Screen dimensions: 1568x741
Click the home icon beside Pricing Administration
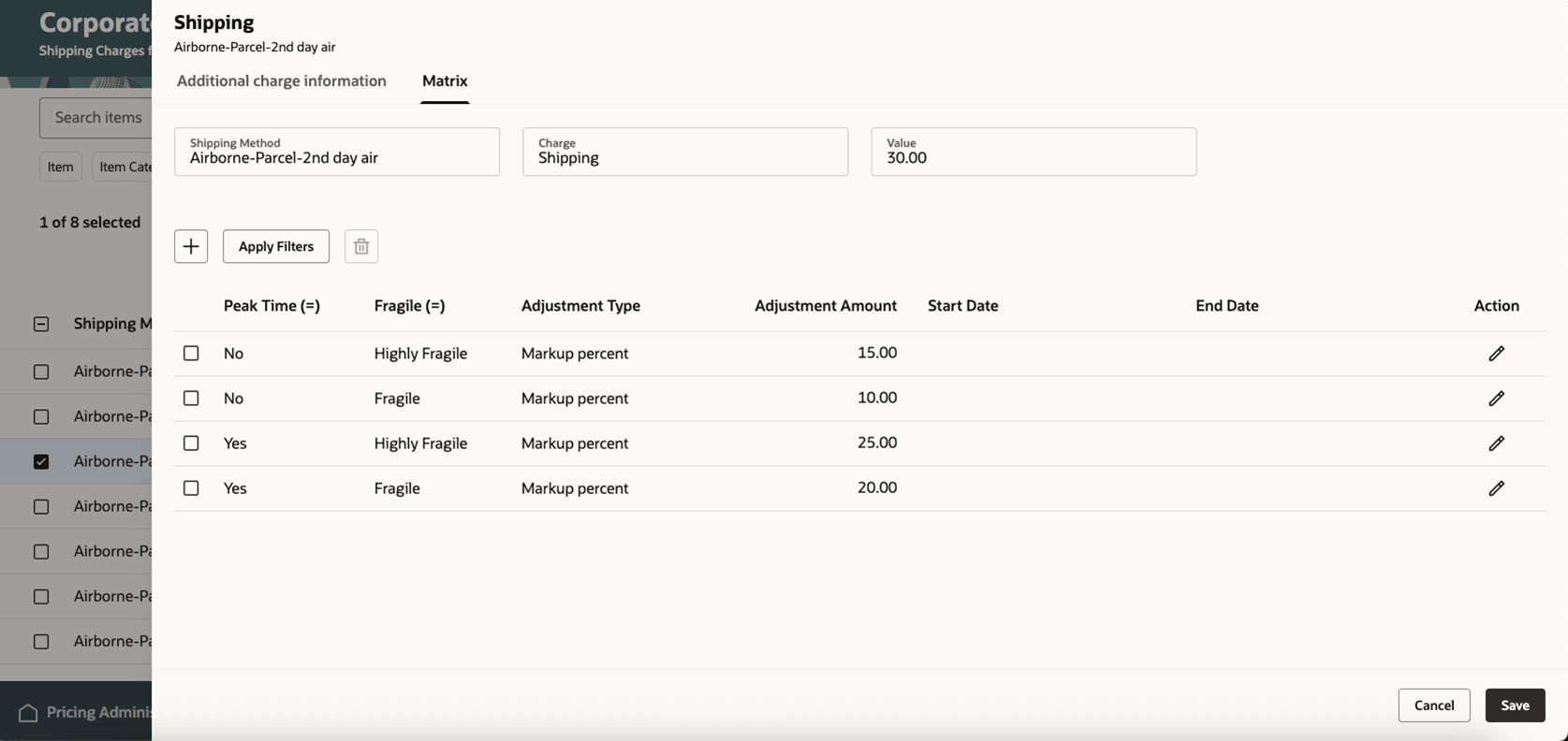point(28,713)
